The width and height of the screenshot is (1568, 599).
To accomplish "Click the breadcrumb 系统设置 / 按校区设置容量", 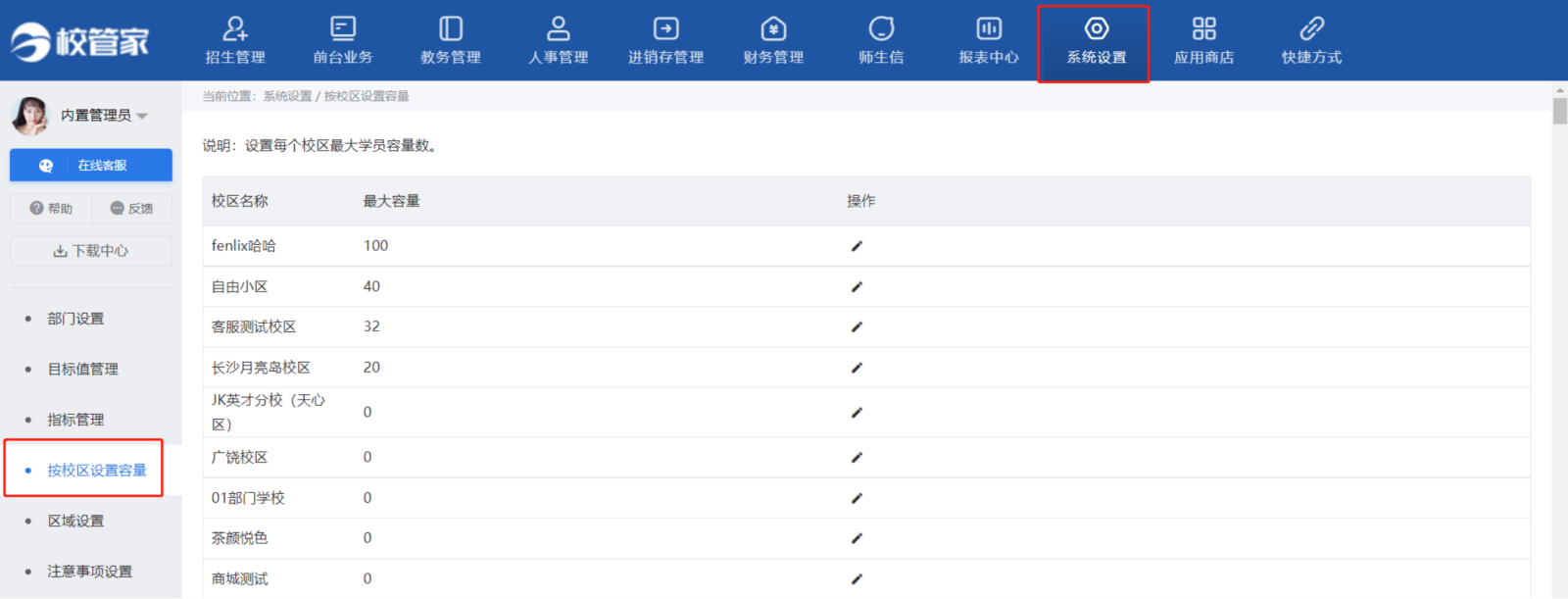I will coord(336,96).
